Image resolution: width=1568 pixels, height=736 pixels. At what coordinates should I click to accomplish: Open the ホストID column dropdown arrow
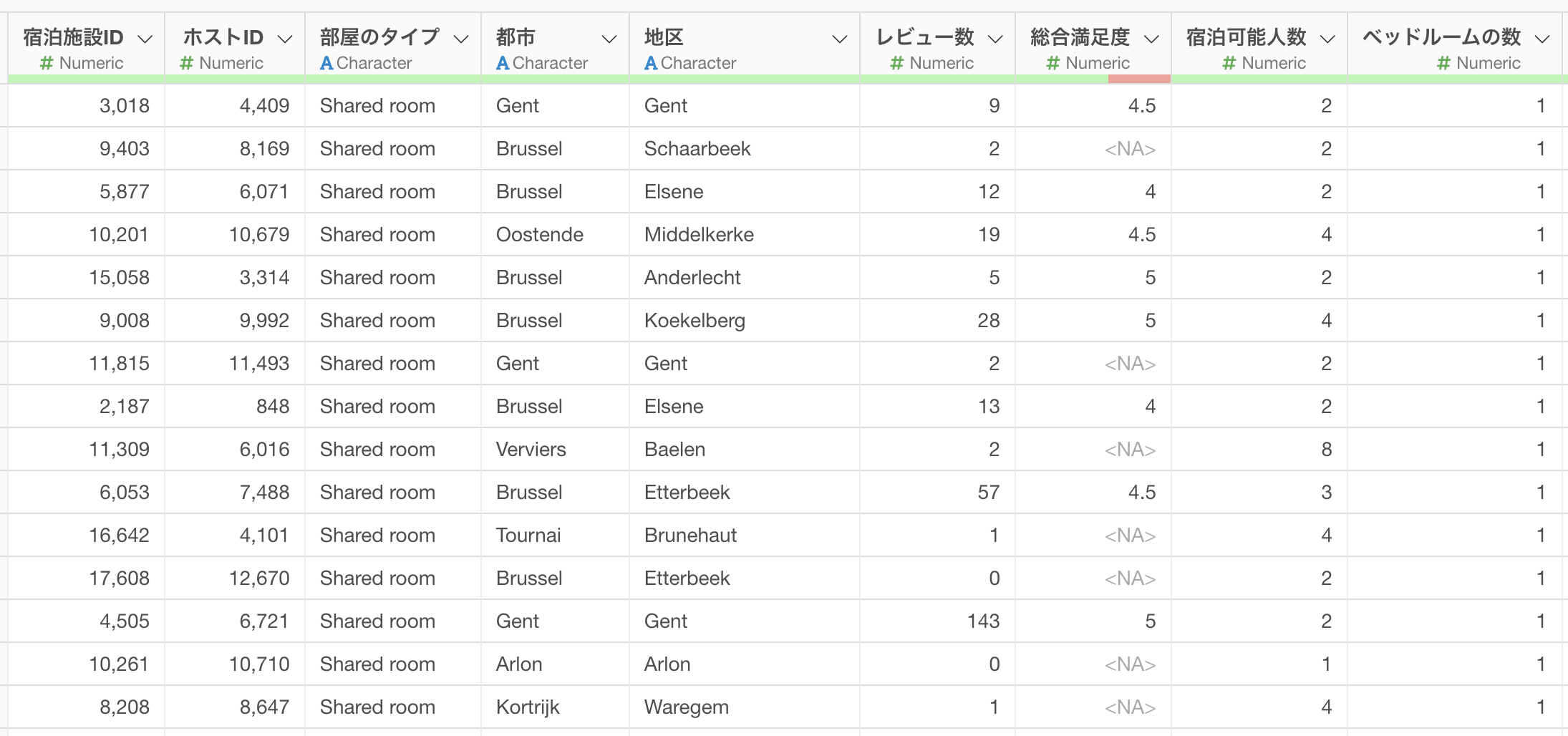click(285, 39)
